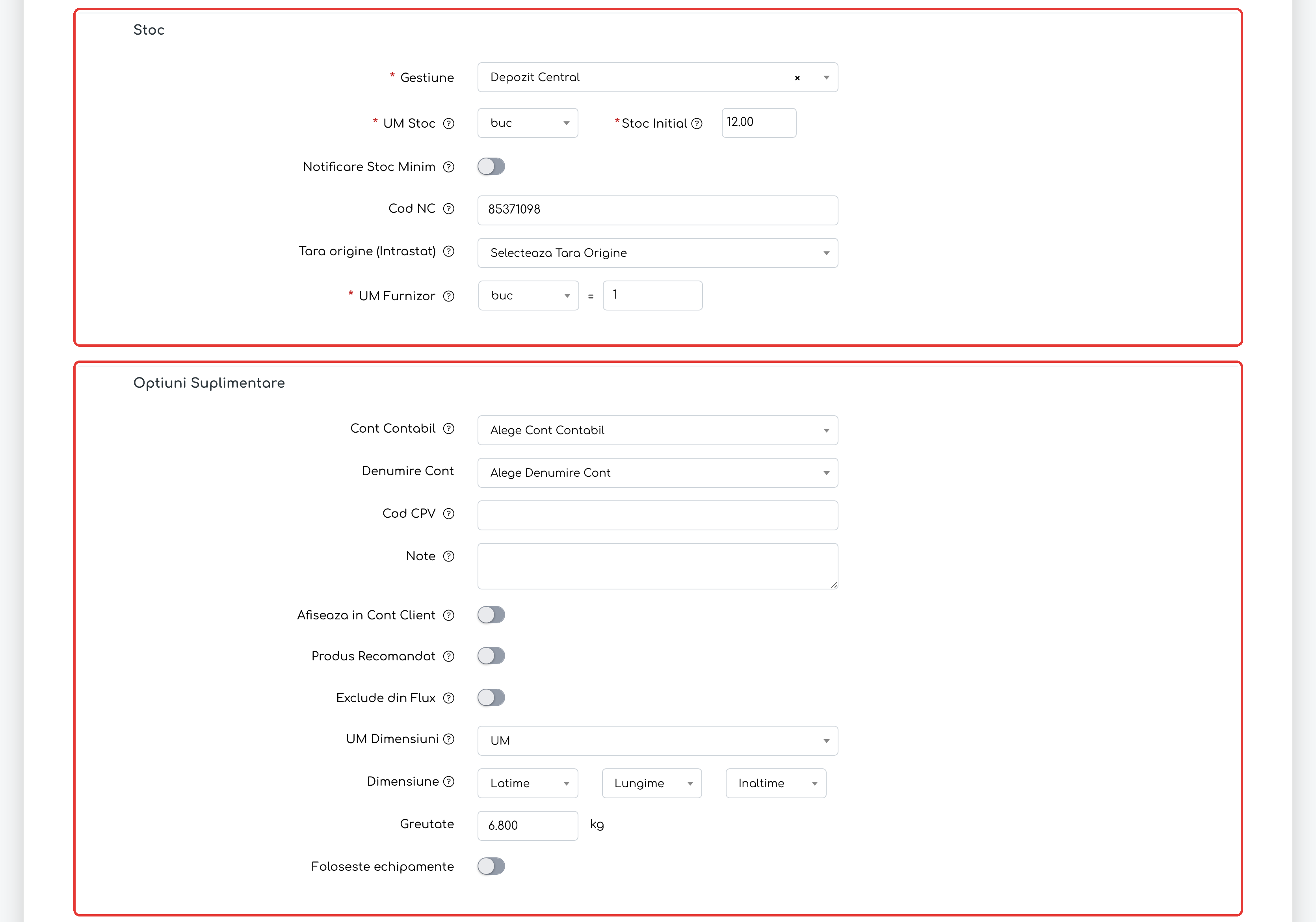Image resolution: width=1316 pixels, height=922 pixels.
Task: Turn on Afiseaza in Cont Client switch
Action: [491, 614]
